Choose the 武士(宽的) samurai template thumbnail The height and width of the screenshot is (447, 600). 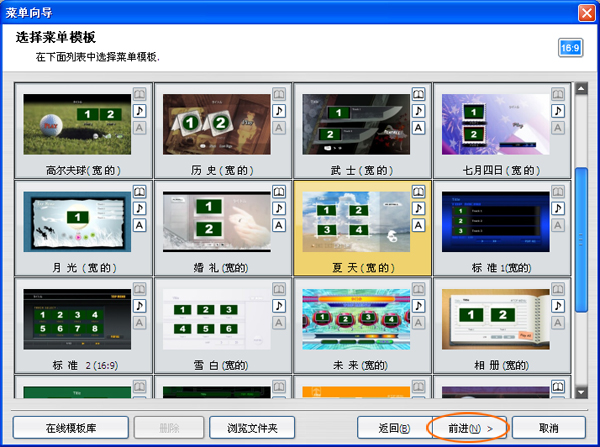coord(356,124)
